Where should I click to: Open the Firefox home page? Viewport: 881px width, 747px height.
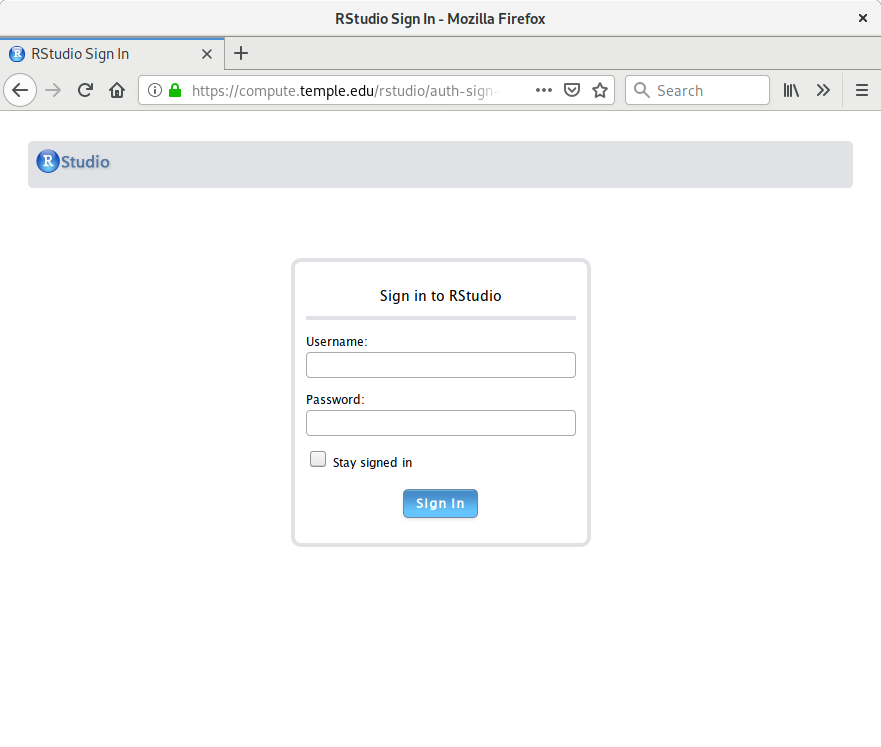tap(117, 90)
